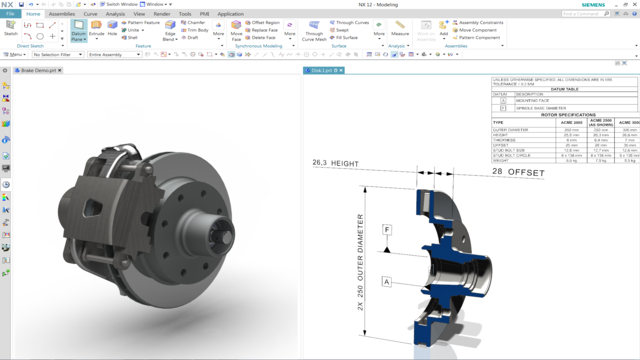The image size is (640, 360).
Task: Open the Menu dropdown button
Action: click(15, 54)
